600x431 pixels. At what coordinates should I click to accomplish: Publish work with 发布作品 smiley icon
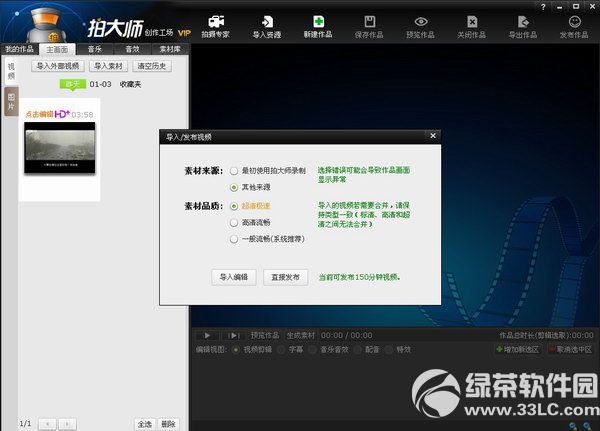click(x=574, y=26)
